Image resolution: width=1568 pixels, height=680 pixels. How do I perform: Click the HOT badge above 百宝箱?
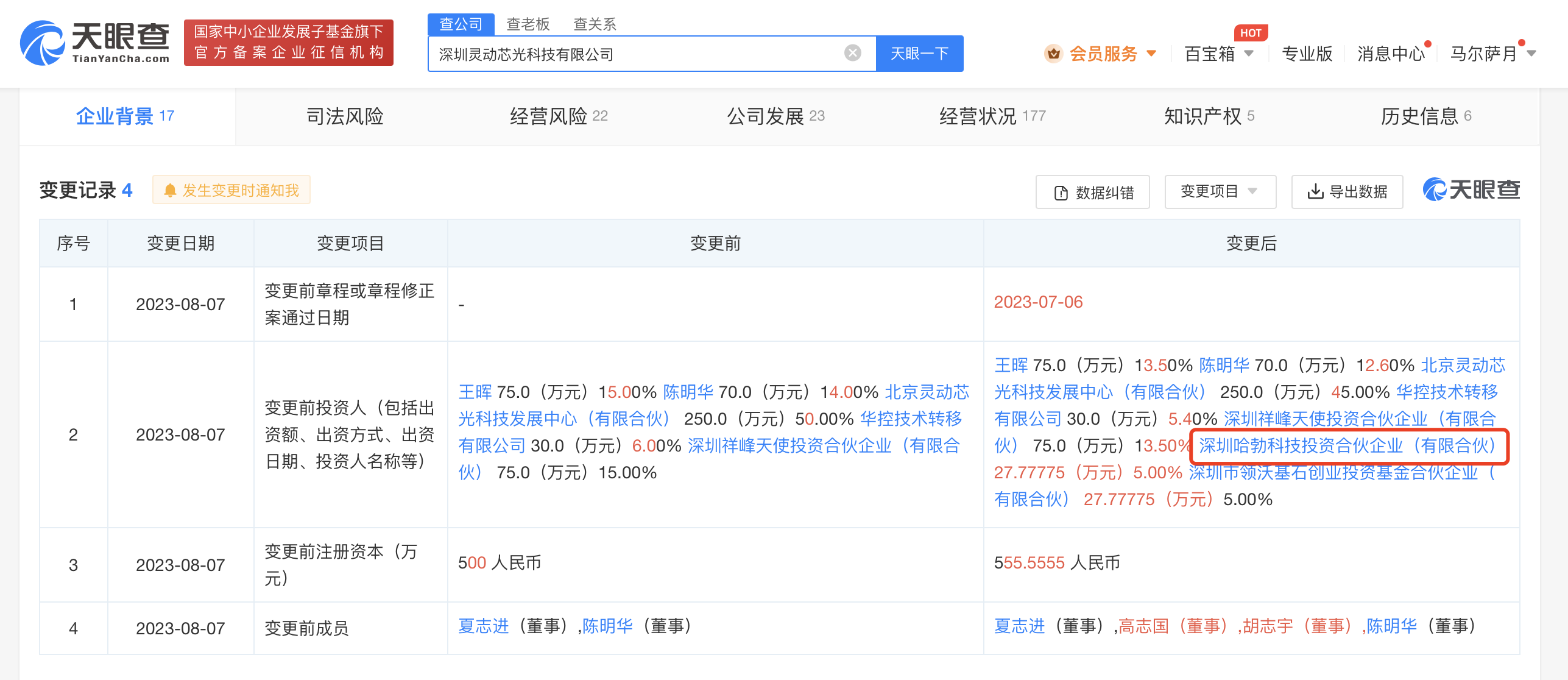pos(1250,33)
